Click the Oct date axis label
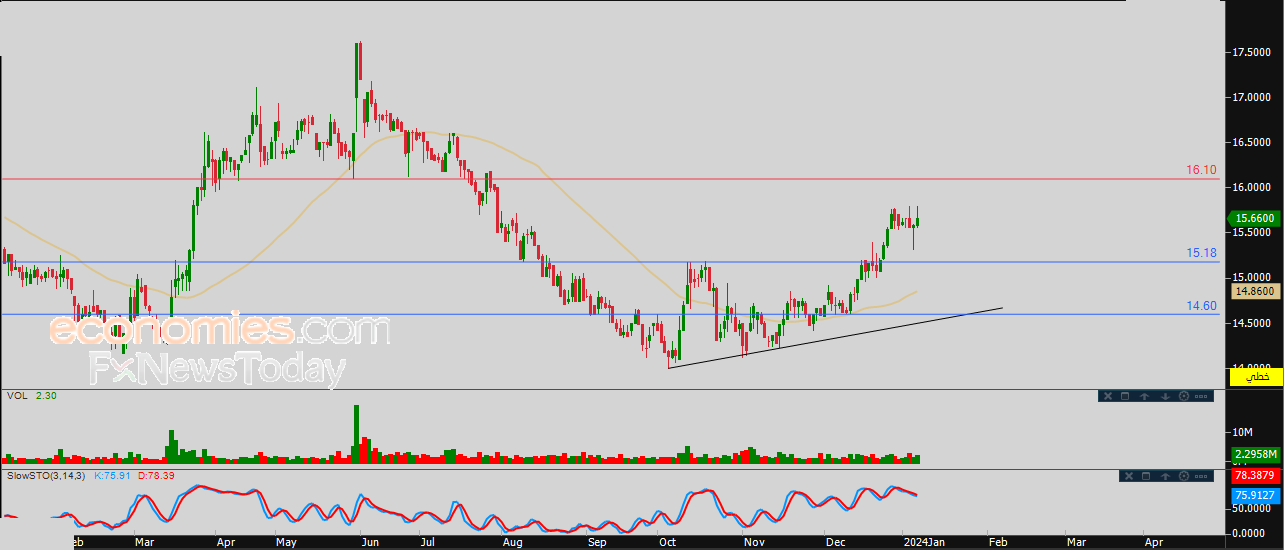 pos(667,541)
